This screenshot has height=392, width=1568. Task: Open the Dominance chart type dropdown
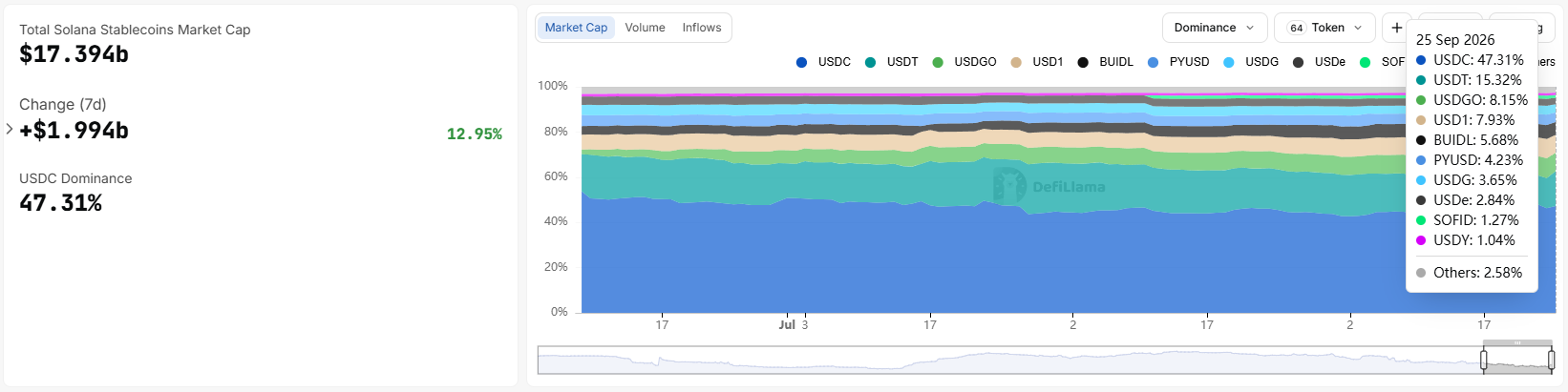point(1215,28)
